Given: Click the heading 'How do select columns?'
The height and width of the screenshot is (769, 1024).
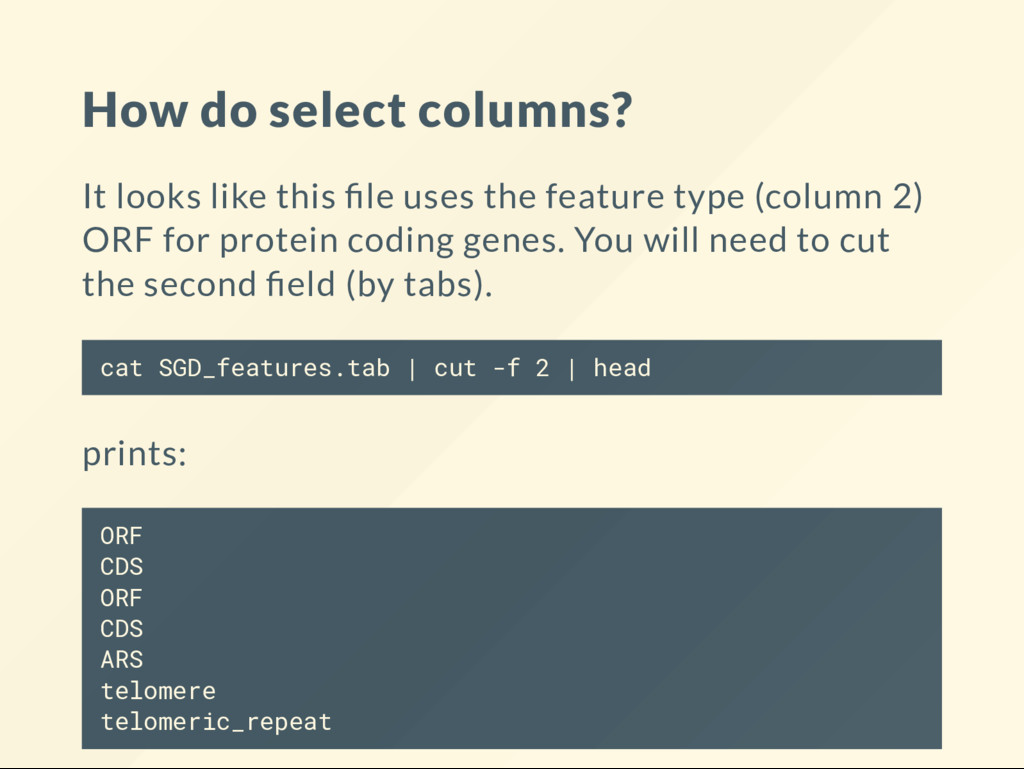Looking at the screenshot, I should pos(357,110).
